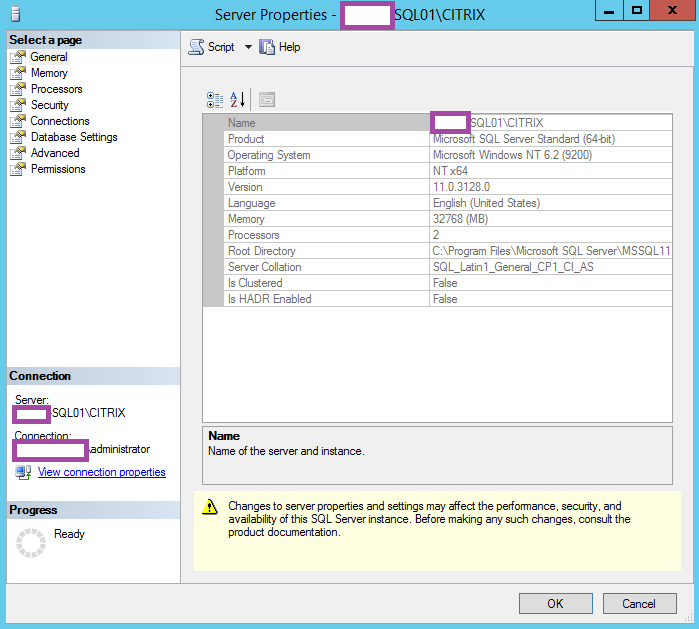The image size is (699, 629).
Task: Click View connection properties link
Action: click(x=101, y=472)
